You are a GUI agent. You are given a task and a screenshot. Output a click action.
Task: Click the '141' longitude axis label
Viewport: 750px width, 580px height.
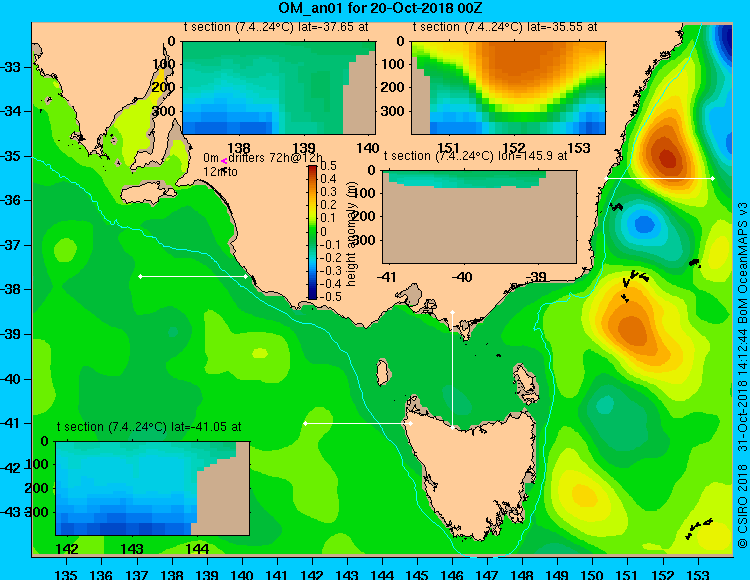tap(277, 575)
